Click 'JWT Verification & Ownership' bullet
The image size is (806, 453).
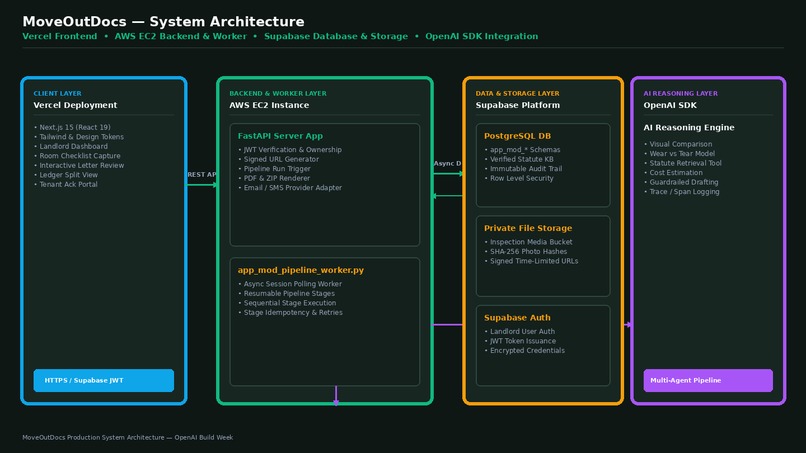(290, 150)
